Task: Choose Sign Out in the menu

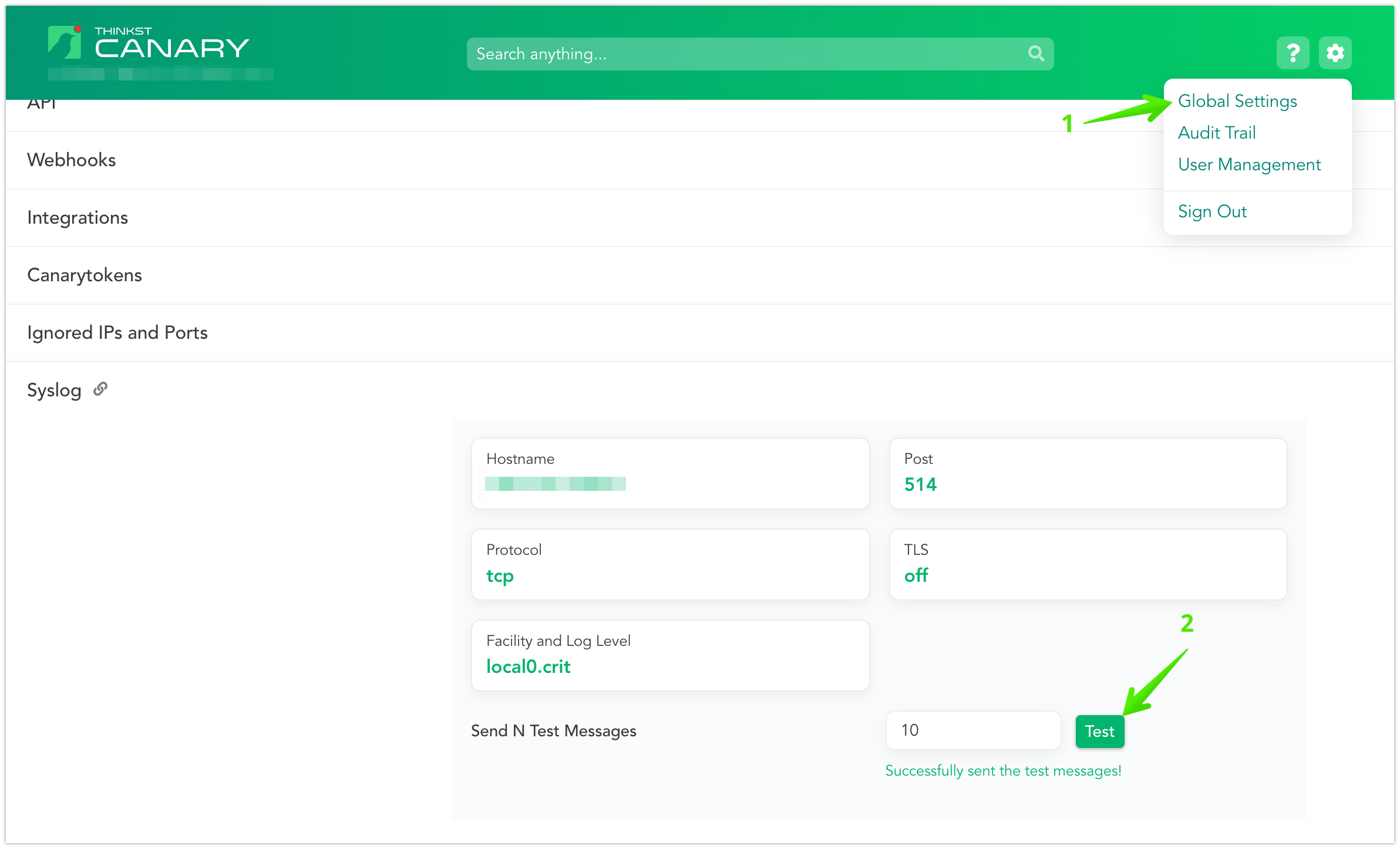Action: [x=1212, y=211]
